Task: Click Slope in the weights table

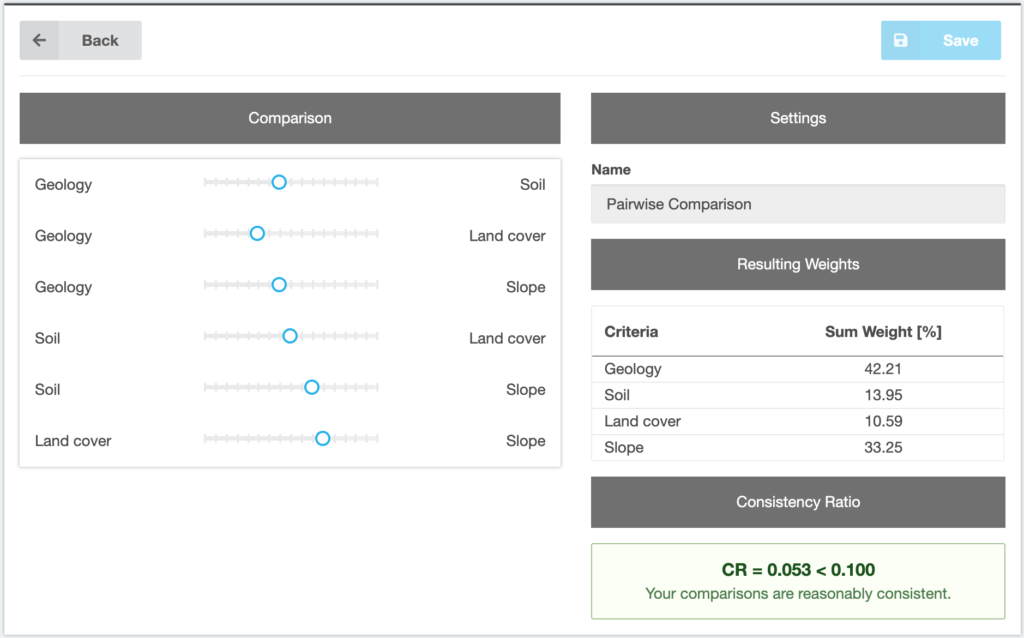Action: pyautogui.click(x=624, y=448)
